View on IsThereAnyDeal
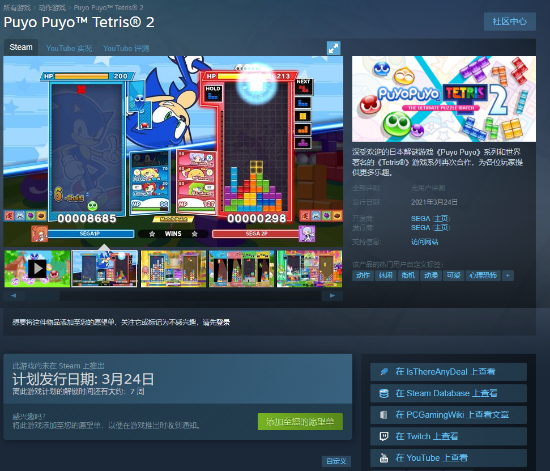 coord(449,372)
